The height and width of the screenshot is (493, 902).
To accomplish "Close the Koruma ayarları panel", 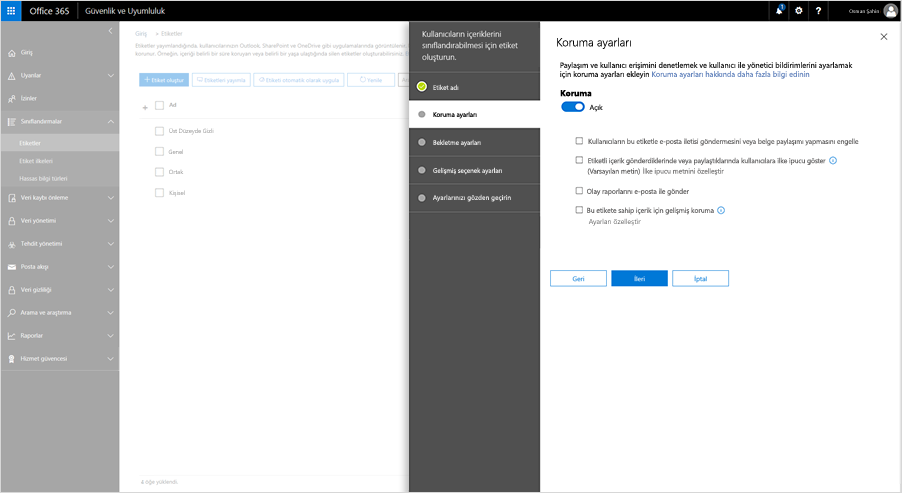I will coord(883,36).
